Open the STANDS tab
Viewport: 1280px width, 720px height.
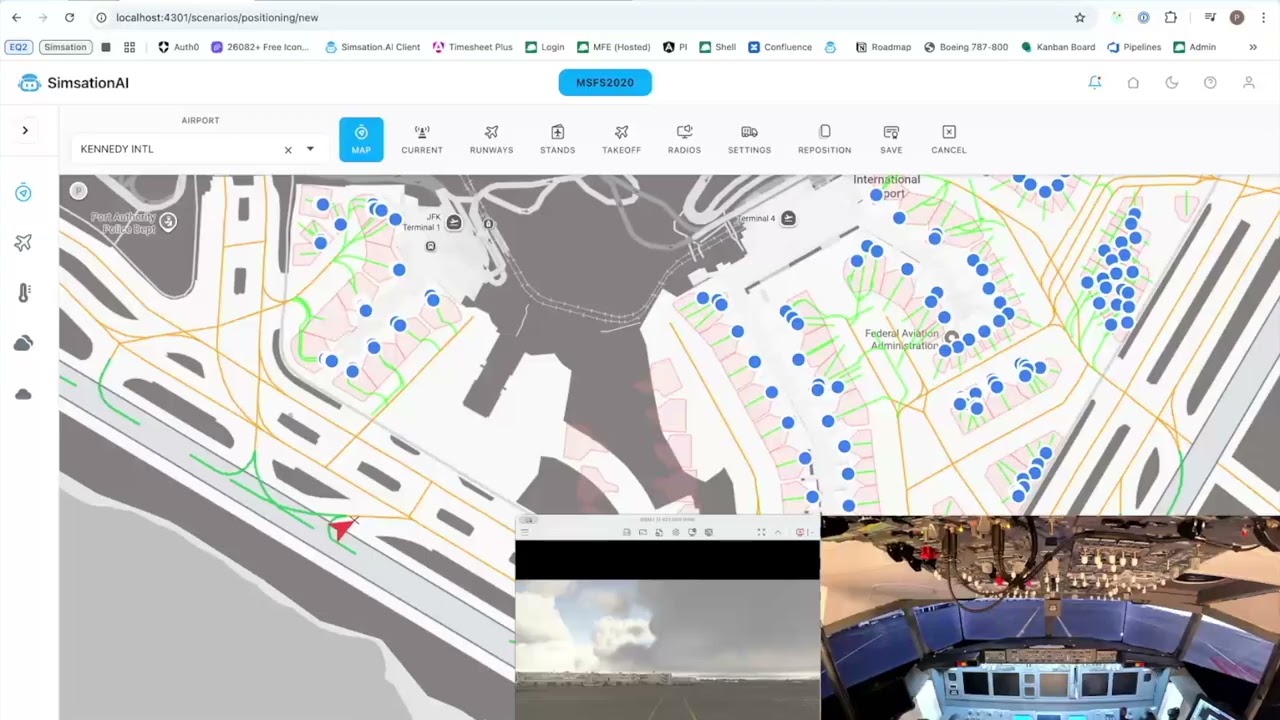click(x=558, y=139)
